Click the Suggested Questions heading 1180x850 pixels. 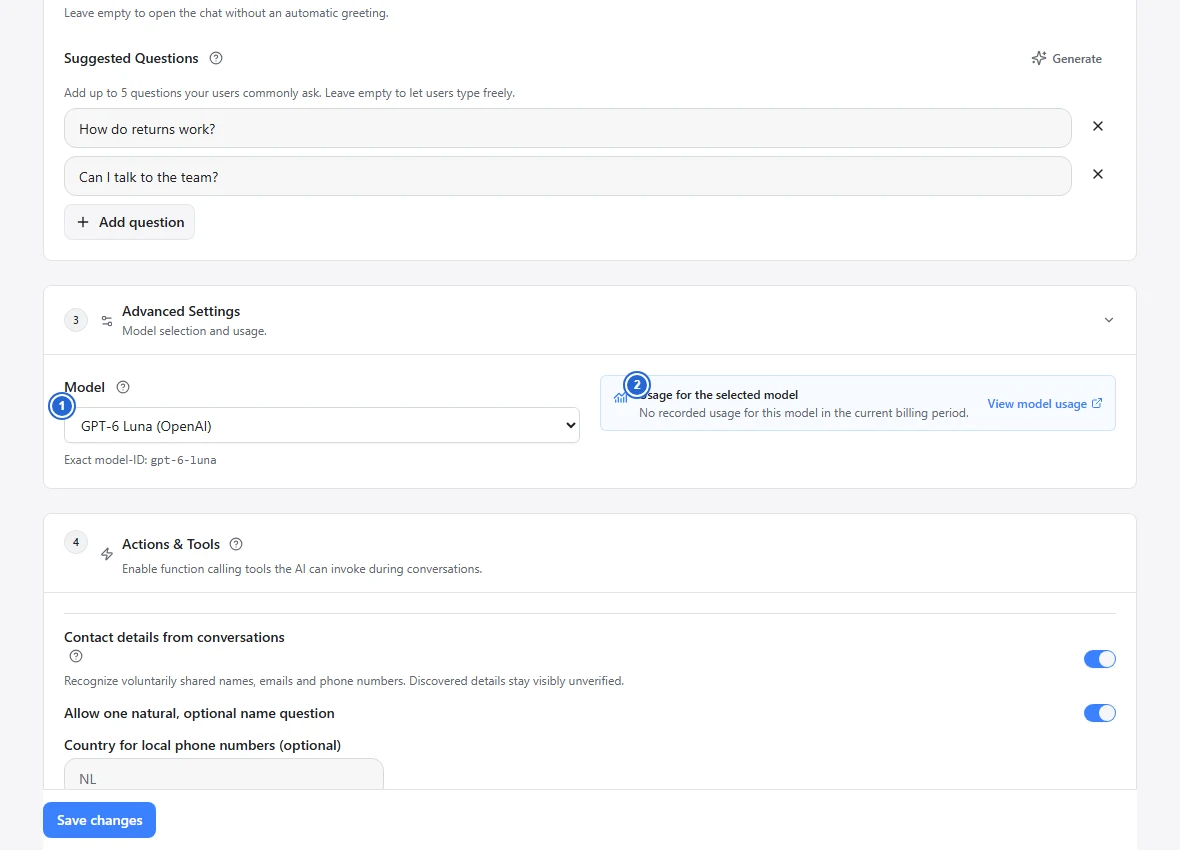coord(131,58)
